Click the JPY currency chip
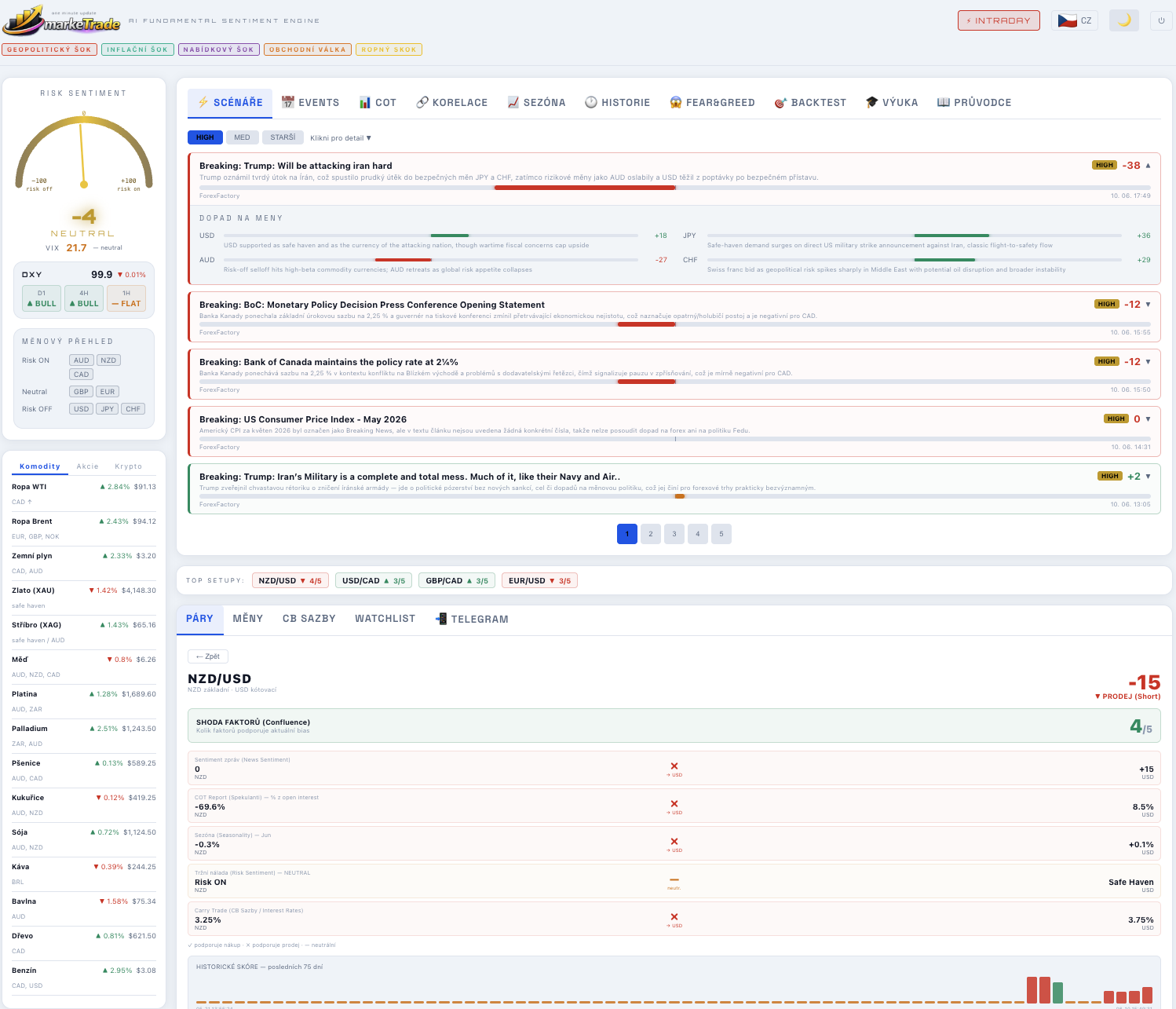Screen dimensions: 1176x1009 pyautogui.click(x=108, y=409)
